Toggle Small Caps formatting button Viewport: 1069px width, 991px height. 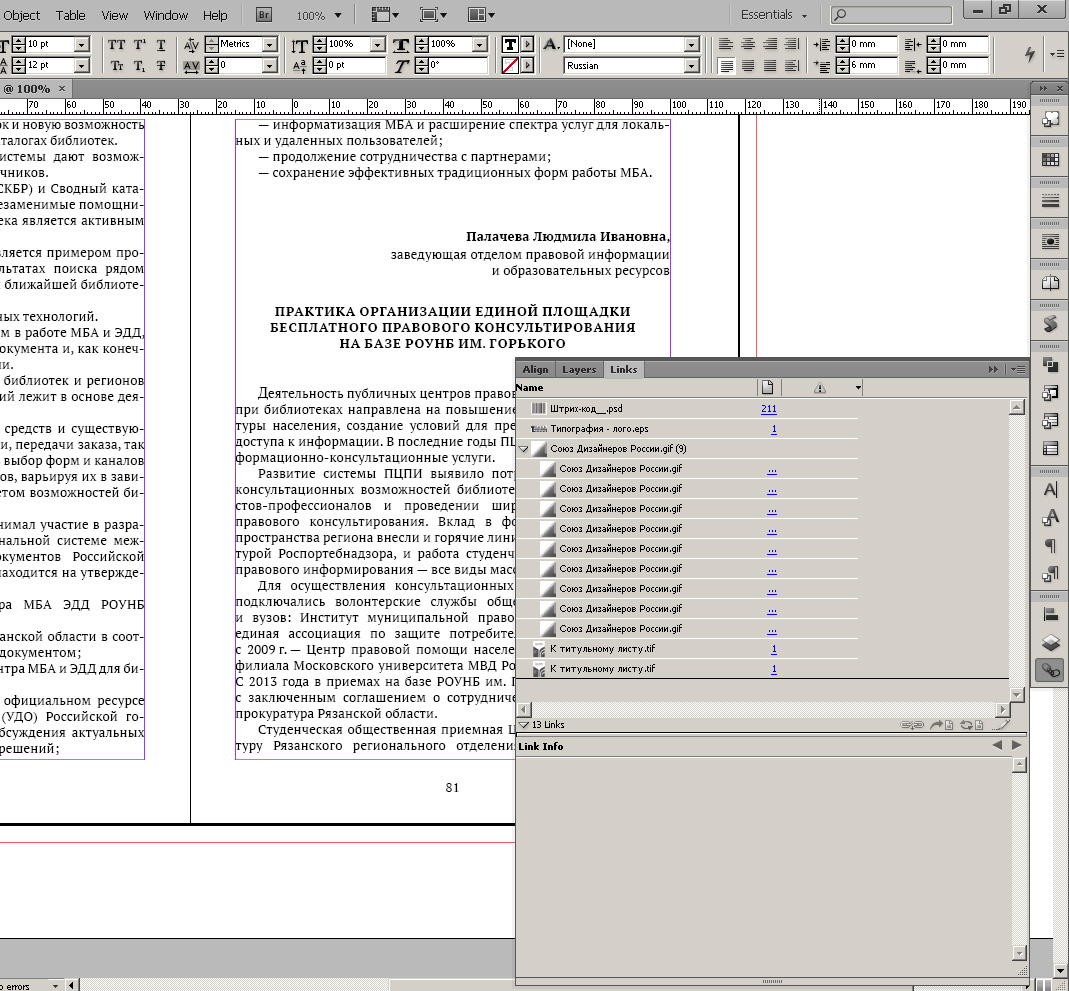117,65
